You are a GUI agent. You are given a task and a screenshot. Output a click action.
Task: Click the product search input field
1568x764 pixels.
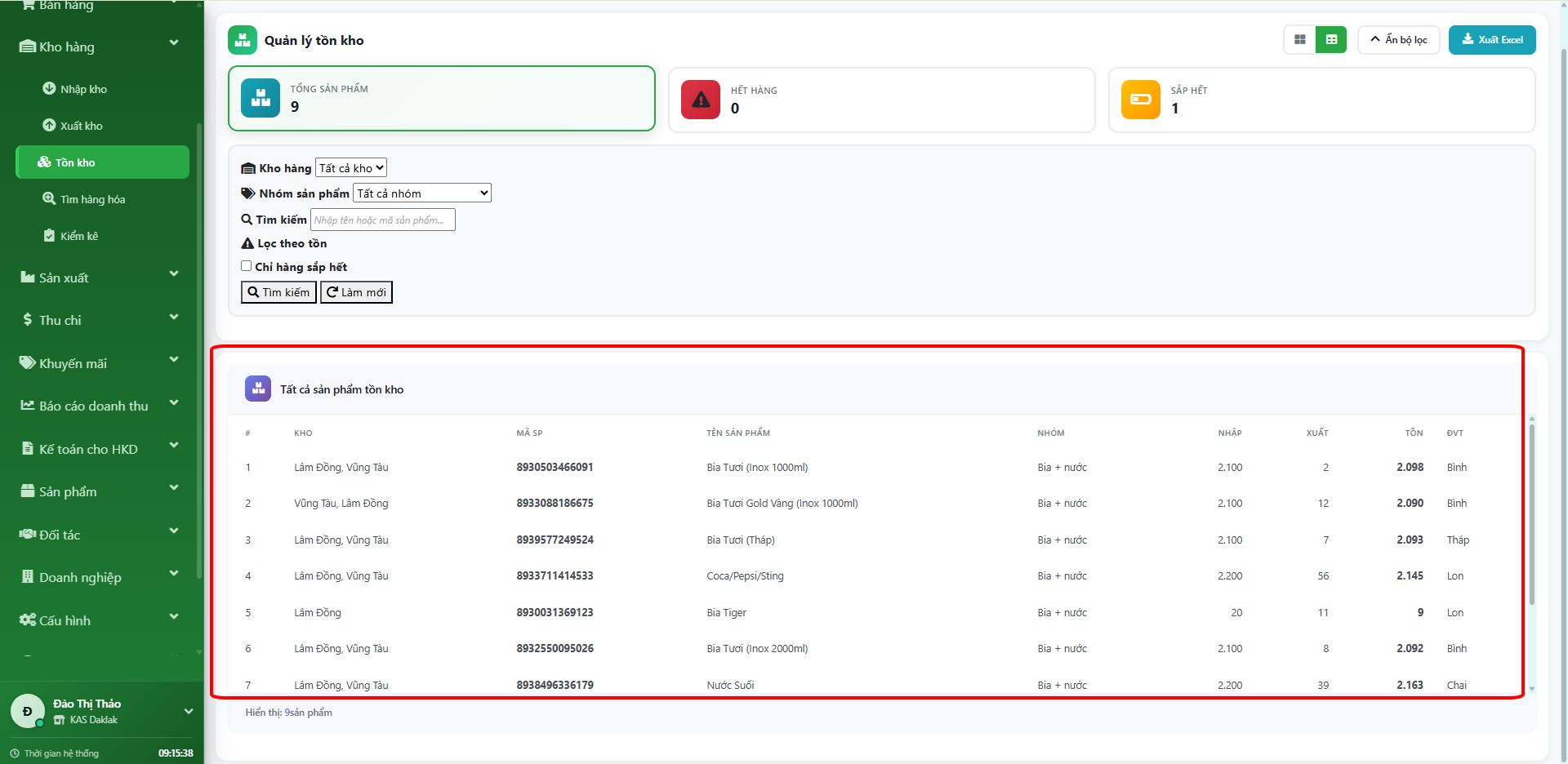pyautogui.click(x=382, y=220)
